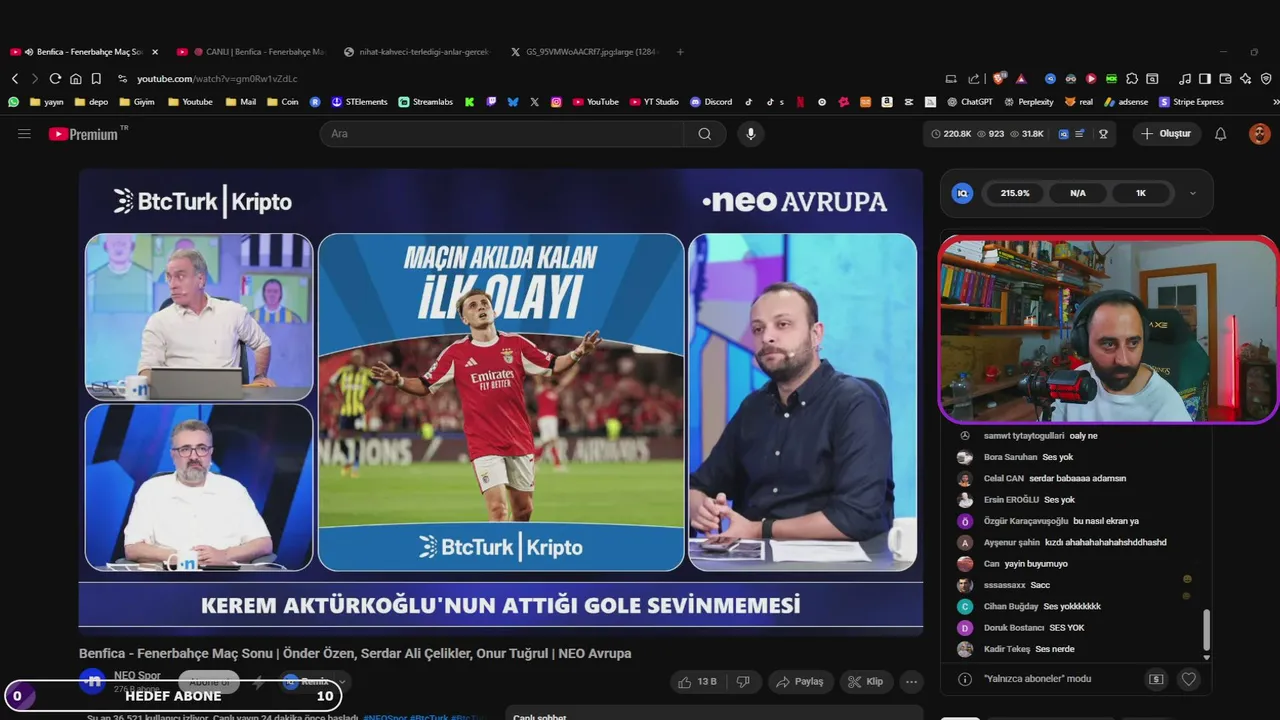Open the Brave wallet icon
The width and height of the screenshot is (1280, 720).
pyautogui.click(x=1225, y=79)
